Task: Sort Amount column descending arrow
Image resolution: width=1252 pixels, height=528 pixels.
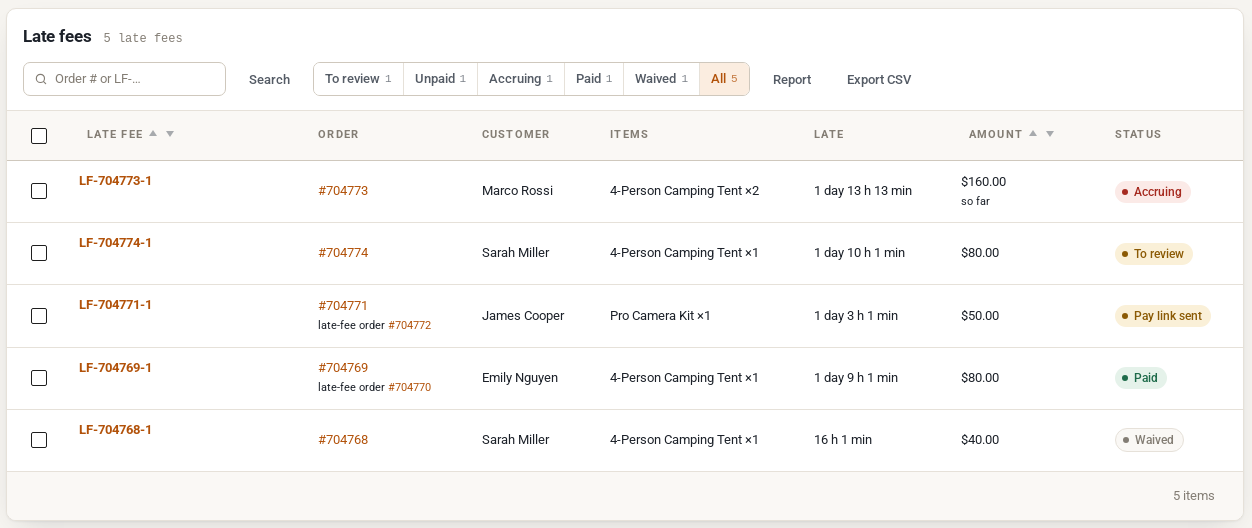Action: (x=1050, y=133)
